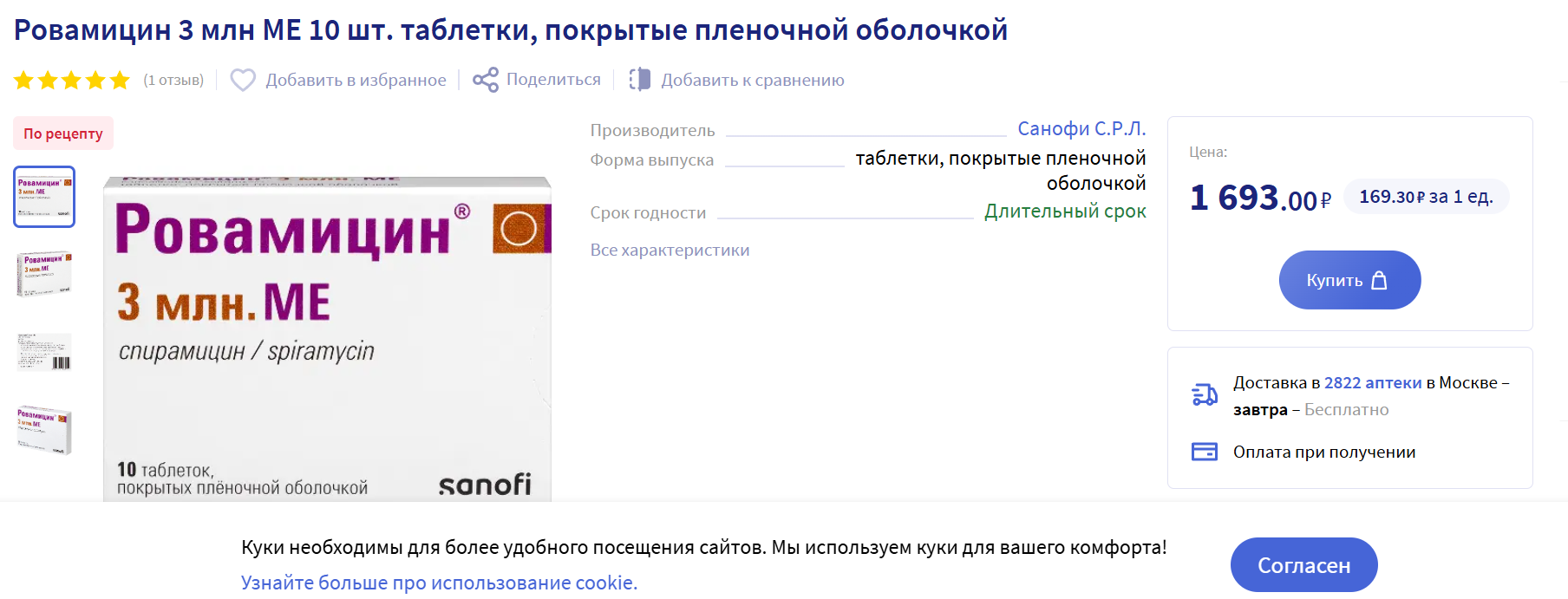Click 'Добавить к сравнению' link
The width and height of the screenshot is (1568, 599).
[x=753, y=80]
